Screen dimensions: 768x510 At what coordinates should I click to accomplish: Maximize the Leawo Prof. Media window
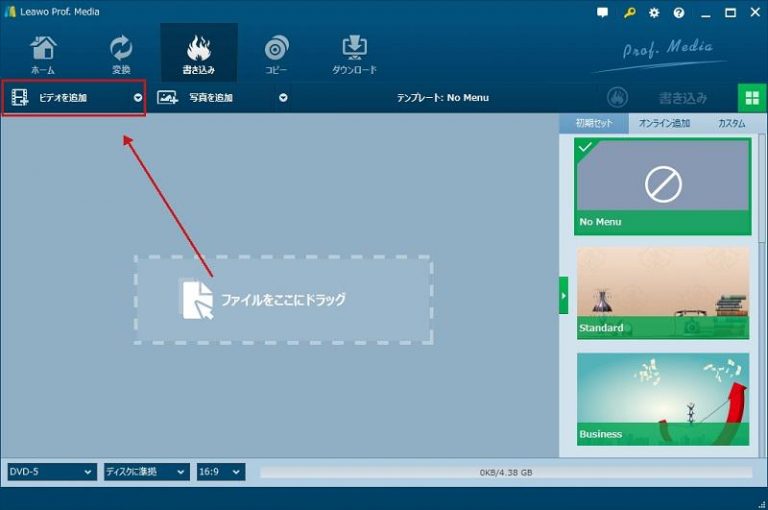730,13
